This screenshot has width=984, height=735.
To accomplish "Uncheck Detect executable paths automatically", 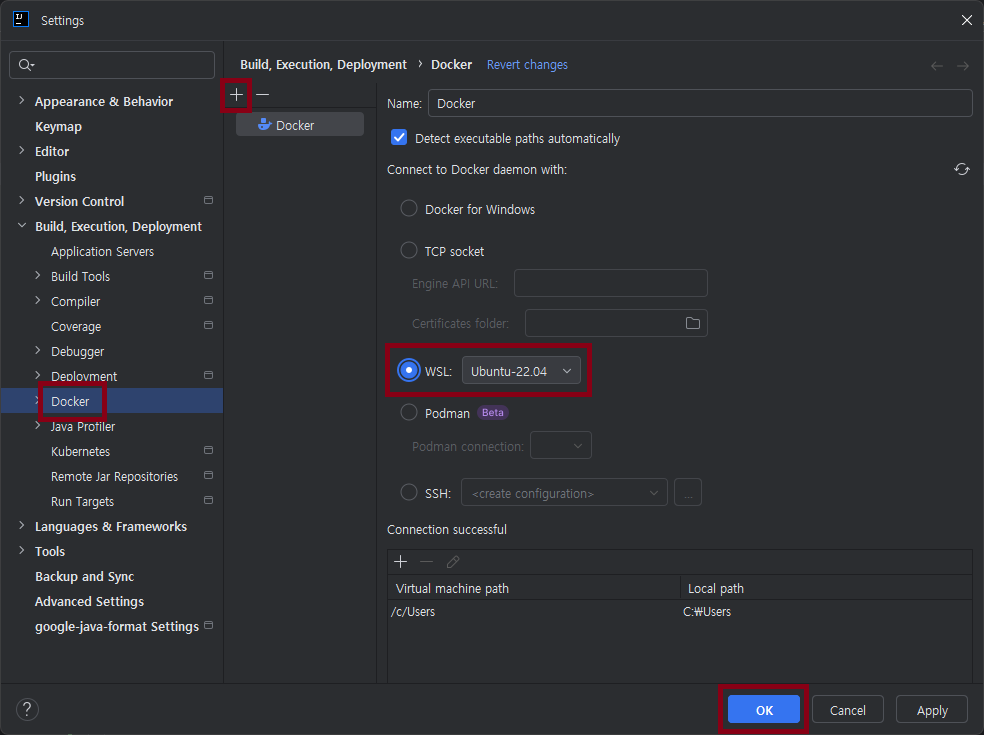I will pyautogui.click(x=399, y=139).
